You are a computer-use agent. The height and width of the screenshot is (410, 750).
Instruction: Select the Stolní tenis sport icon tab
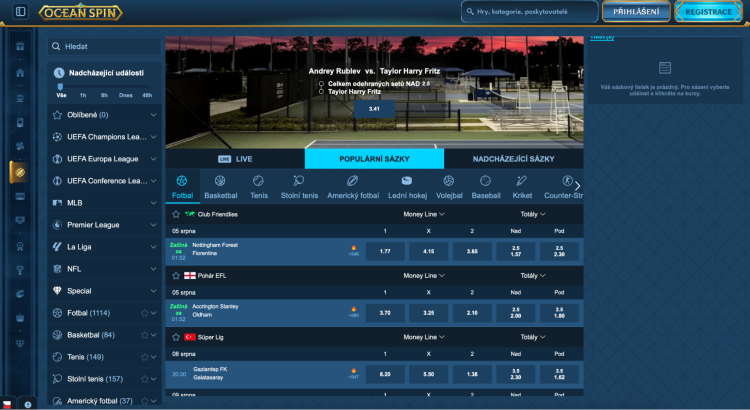[x=299, y=187]
